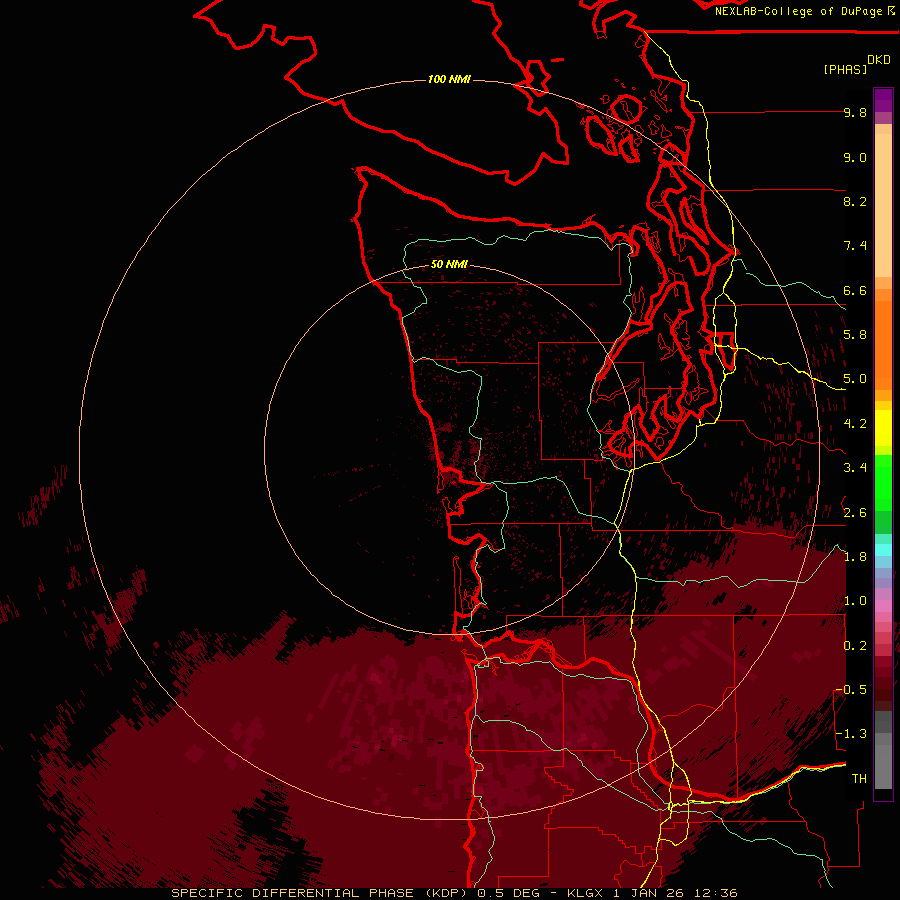This screenshot has width=900, height=900.
Task: Click the 3.4 scale value
Action: point(855,467)
